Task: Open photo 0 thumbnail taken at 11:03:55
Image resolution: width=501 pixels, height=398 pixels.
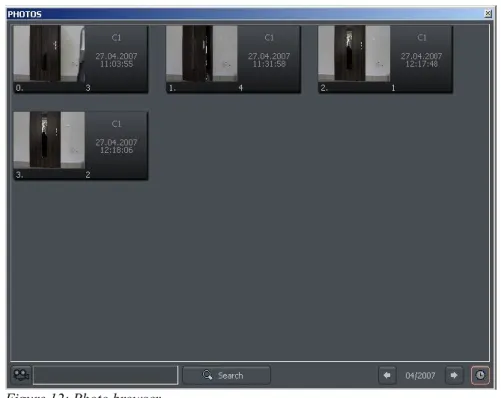Action: pos(49,54)
